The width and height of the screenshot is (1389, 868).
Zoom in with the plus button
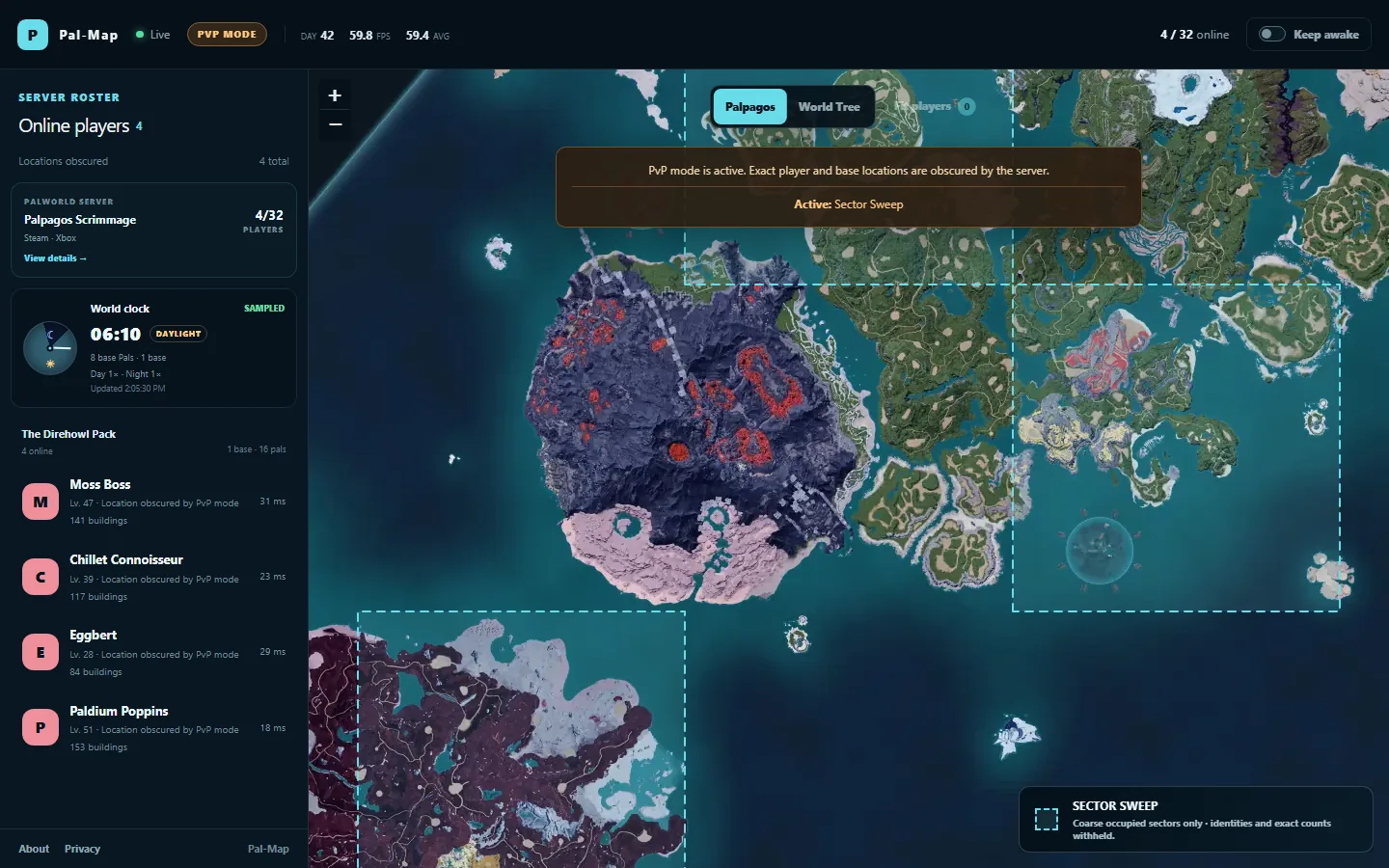335,95
